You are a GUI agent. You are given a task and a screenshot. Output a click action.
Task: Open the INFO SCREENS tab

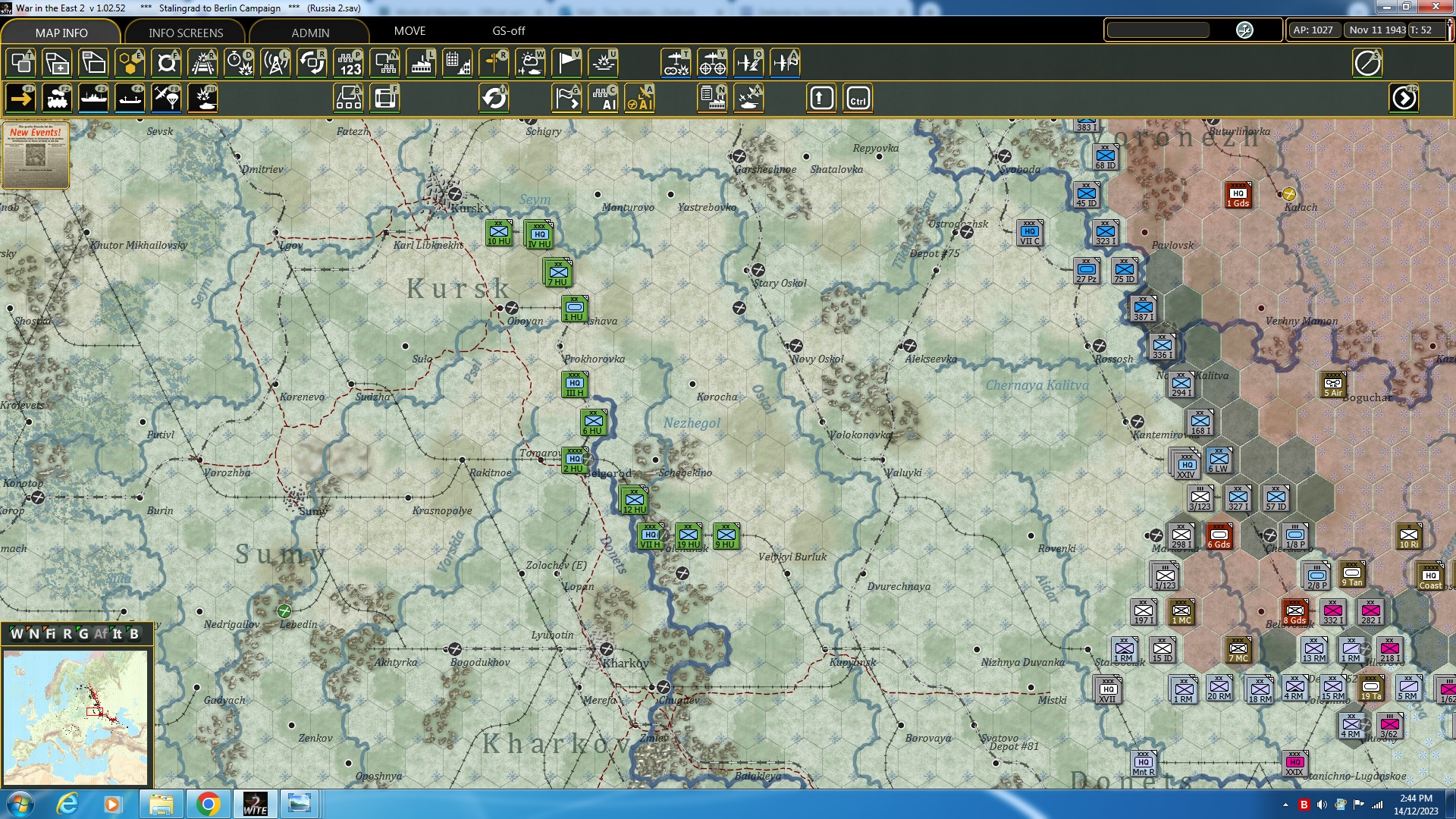(186, 33)
